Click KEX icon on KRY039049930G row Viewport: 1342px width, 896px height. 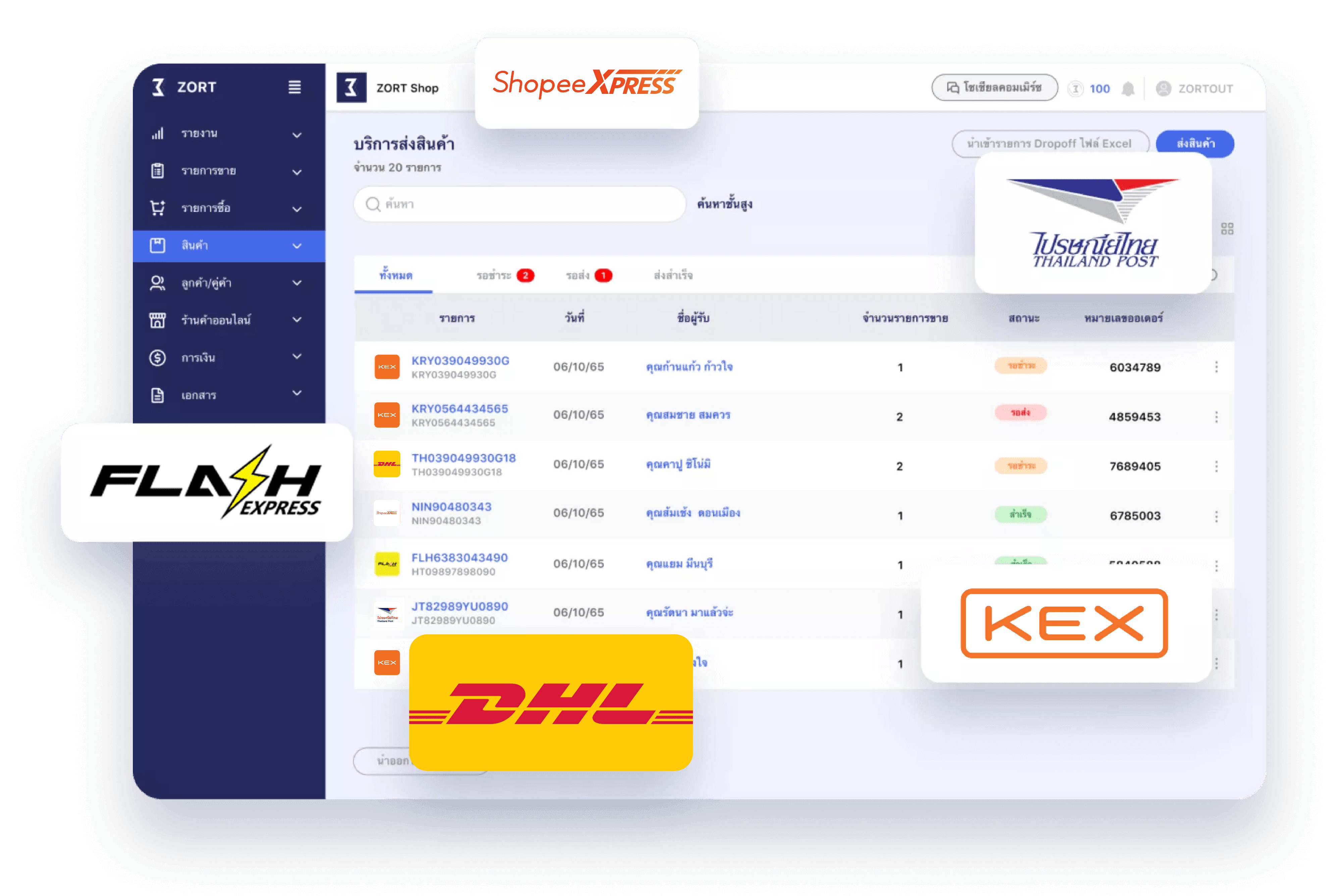point(387,367)
